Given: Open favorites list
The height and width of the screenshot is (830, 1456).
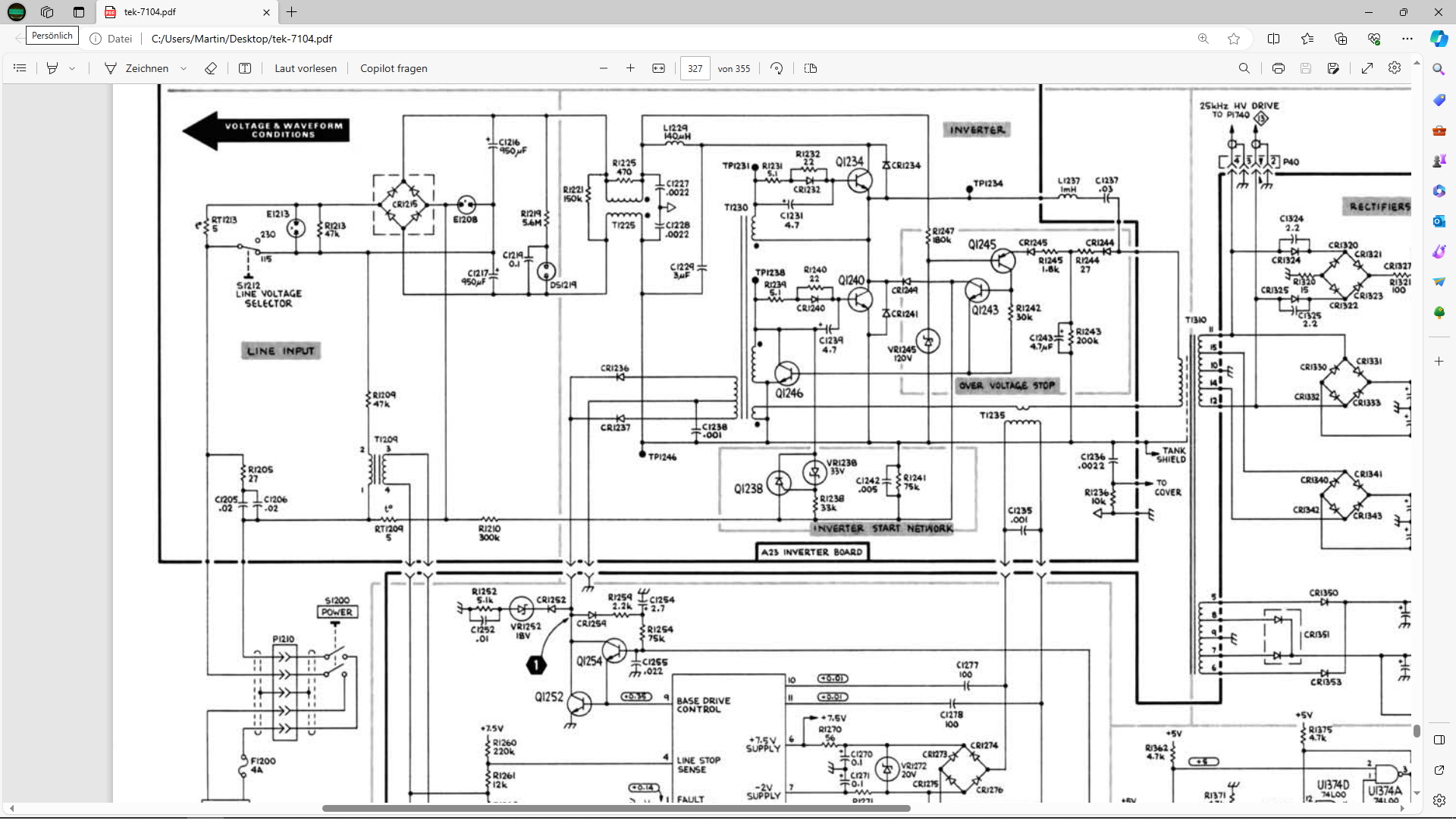Looking at the screenshot, I should (1307, 39).
